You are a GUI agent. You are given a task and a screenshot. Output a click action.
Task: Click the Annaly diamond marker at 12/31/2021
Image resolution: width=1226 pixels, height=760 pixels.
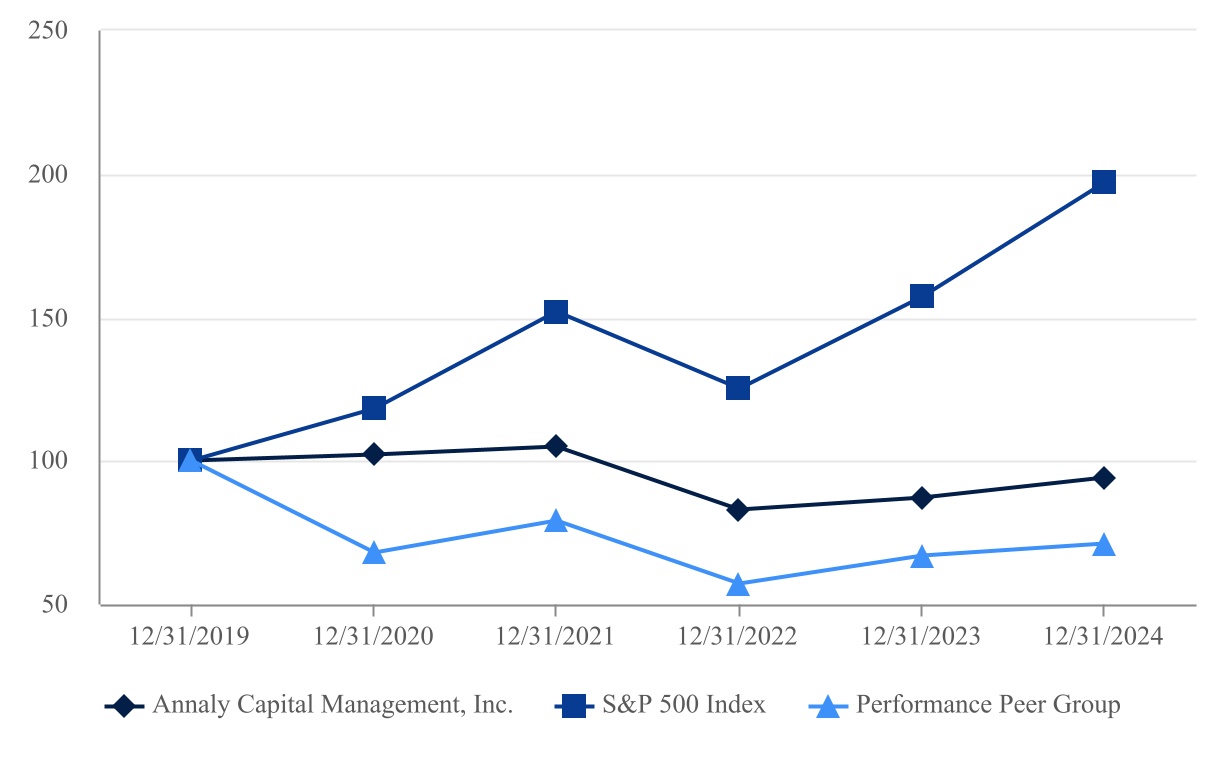click(556, 446)
